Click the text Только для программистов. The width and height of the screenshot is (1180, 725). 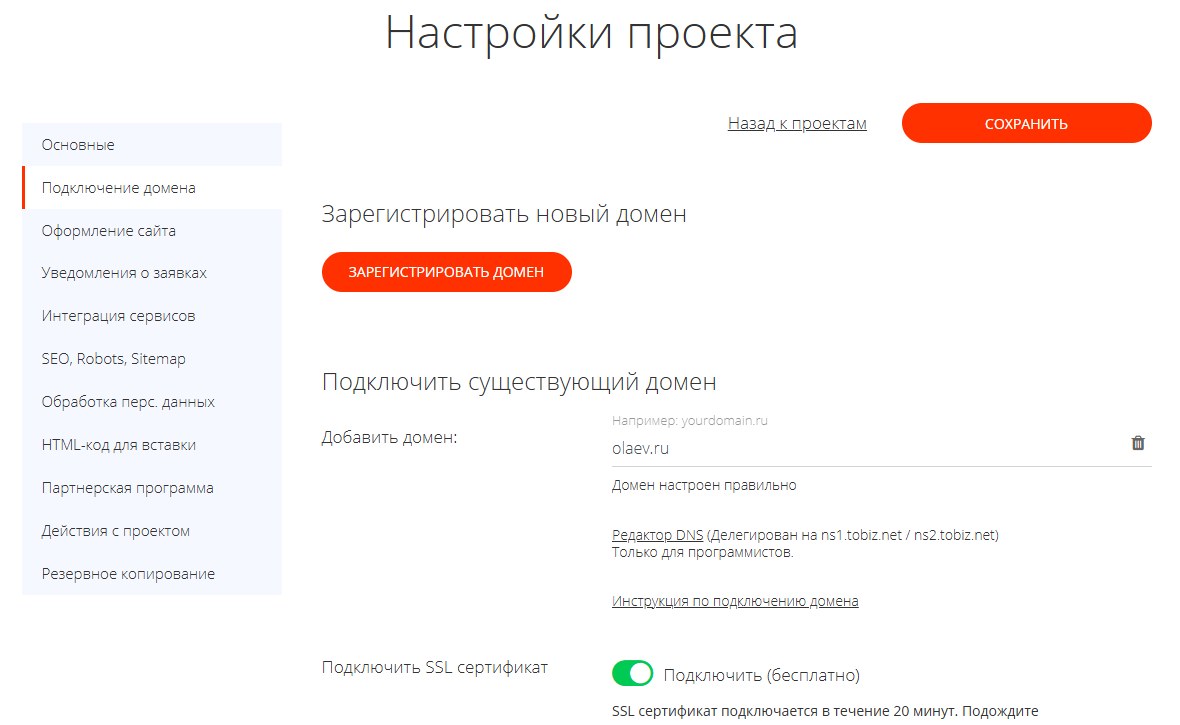point(702,552)
